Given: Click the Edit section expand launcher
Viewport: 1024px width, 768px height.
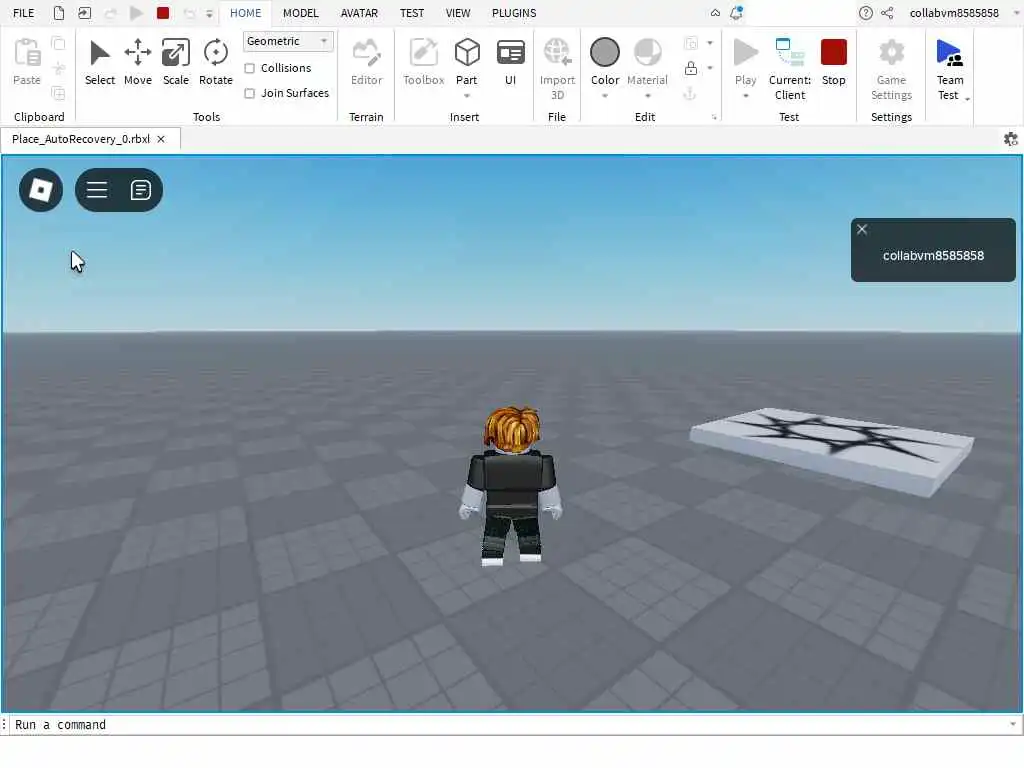Looking at the screenshot, I should [x=714, y=118].
